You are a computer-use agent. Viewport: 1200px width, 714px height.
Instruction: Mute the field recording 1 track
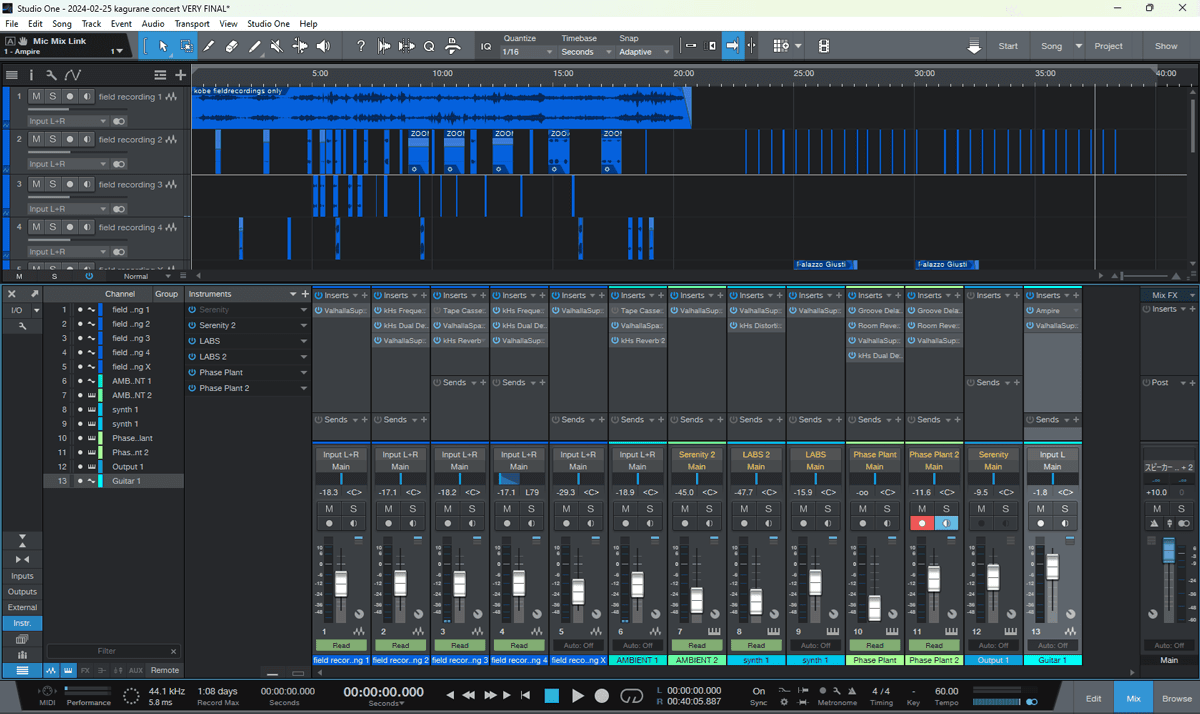36,97
